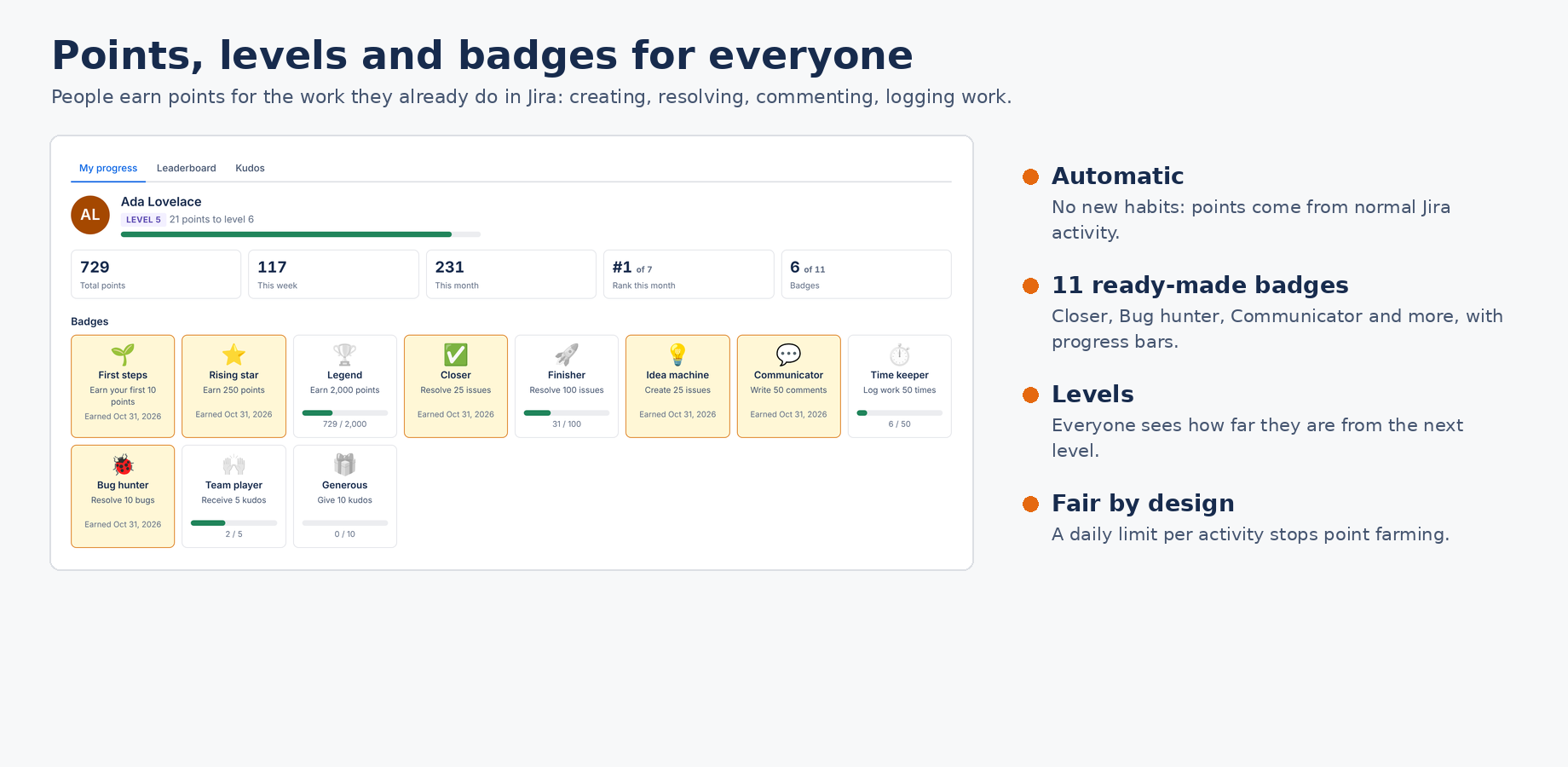
Task: Click the lightbulb icon on Idea machine
Action: pos(677,355)
